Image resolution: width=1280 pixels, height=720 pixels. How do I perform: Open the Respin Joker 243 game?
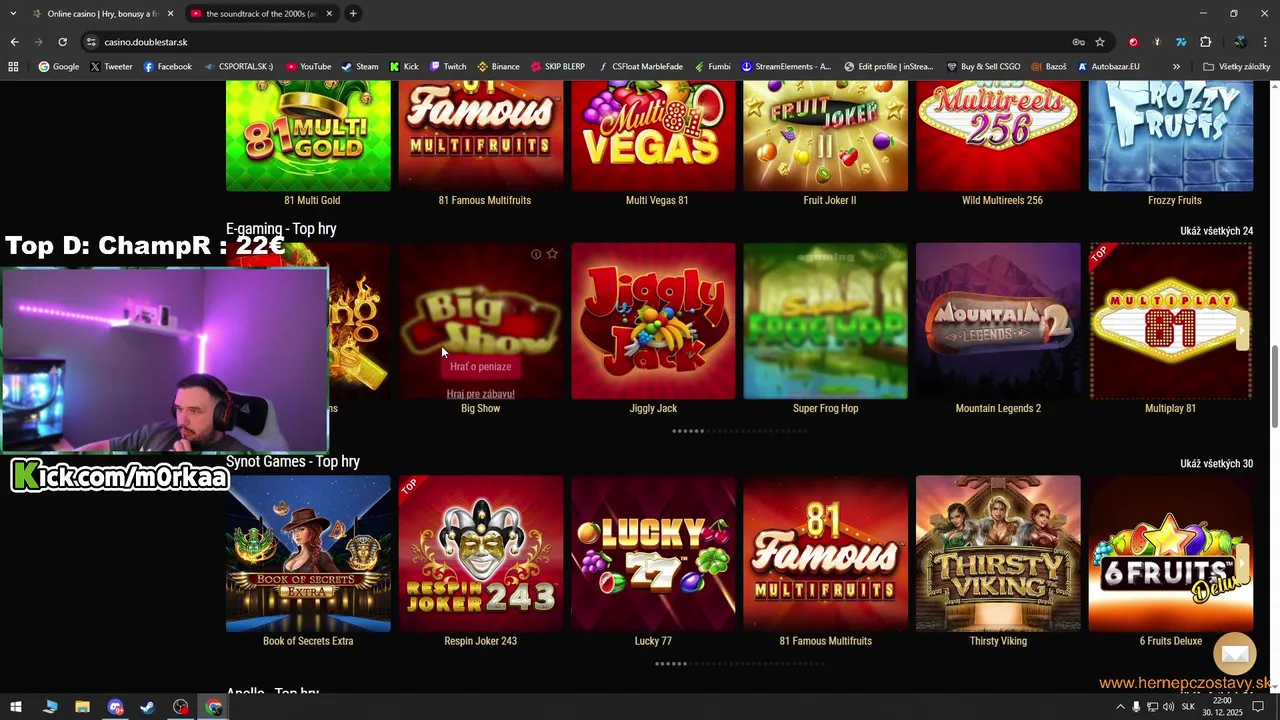tap(481, 554)
